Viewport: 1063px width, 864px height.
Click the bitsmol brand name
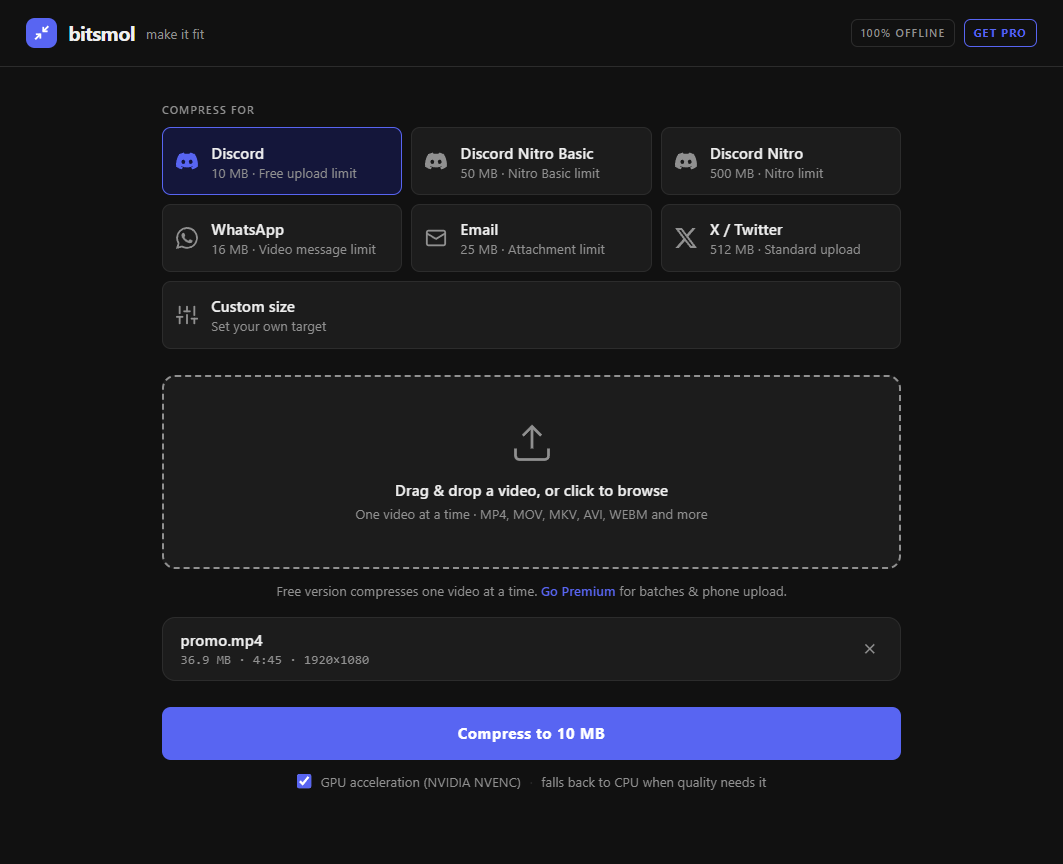[102, 34]
